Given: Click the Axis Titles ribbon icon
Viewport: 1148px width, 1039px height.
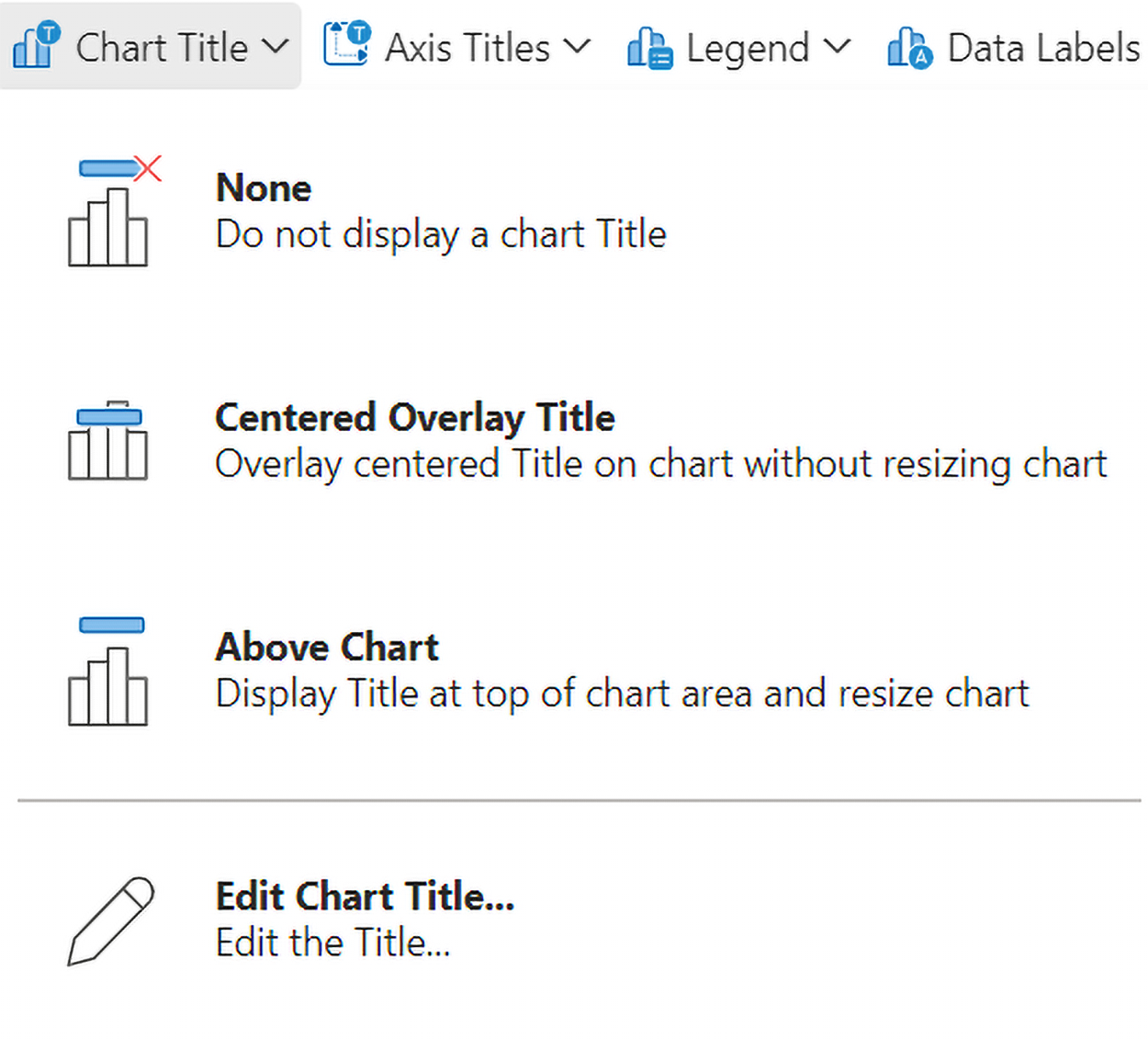Looking at the screenshot, I should [x=346, y=44].
